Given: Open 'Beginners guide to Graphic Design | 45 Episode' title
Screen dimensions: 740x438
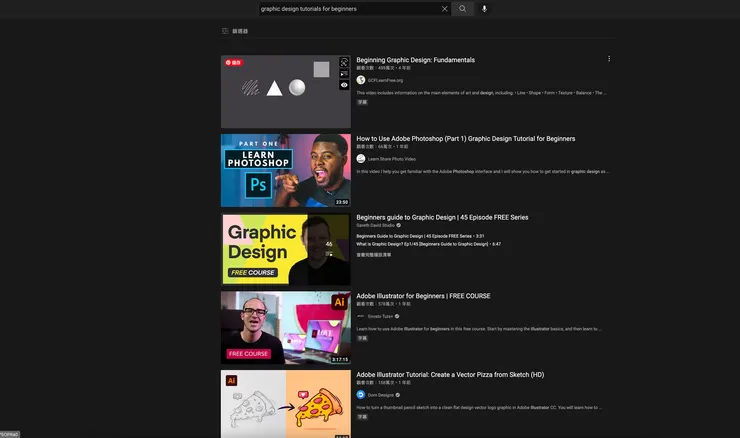Looking at the screenshot, I should click(442, 218).
